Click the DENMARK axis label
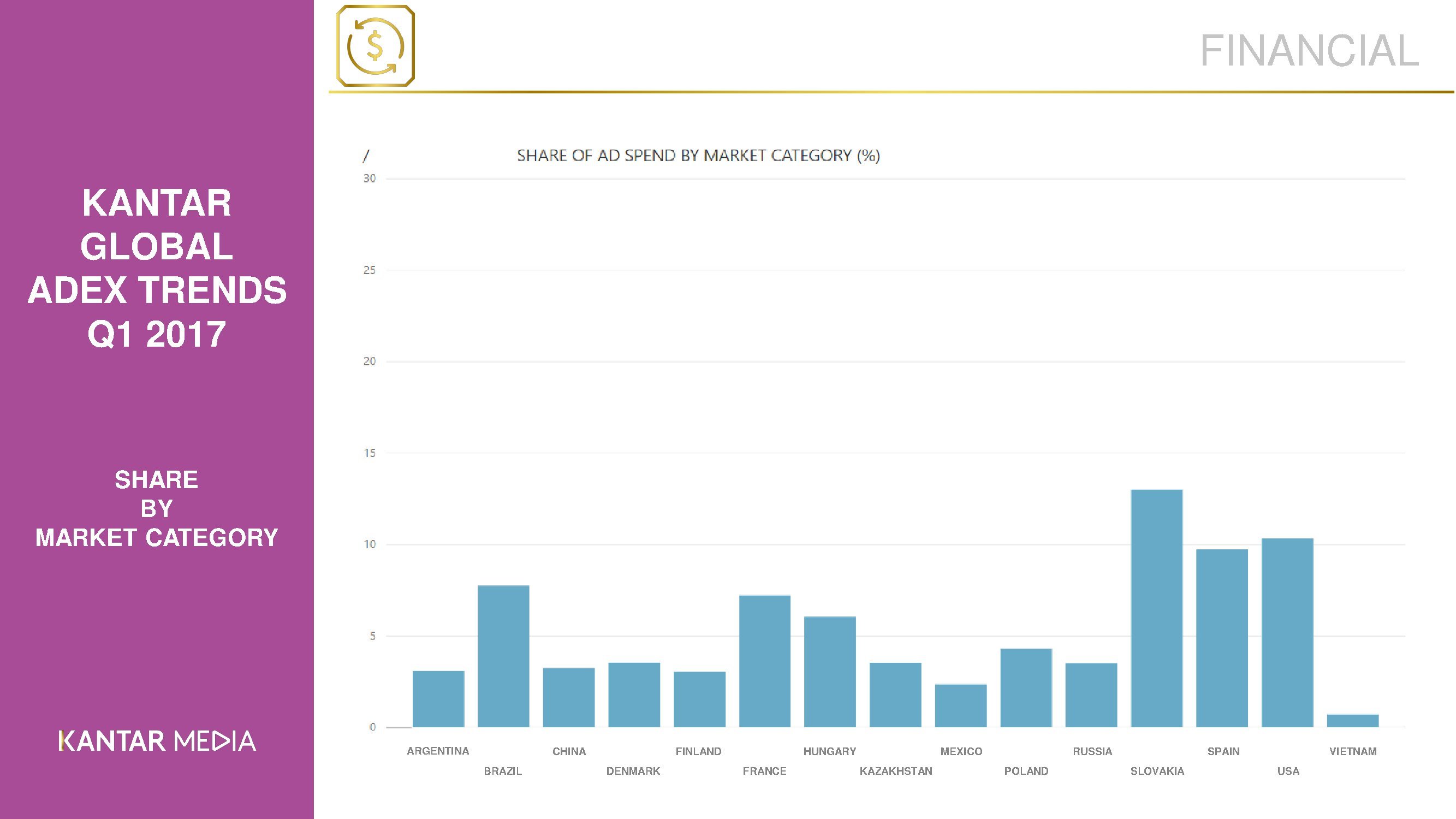 (x=634, y=771)
